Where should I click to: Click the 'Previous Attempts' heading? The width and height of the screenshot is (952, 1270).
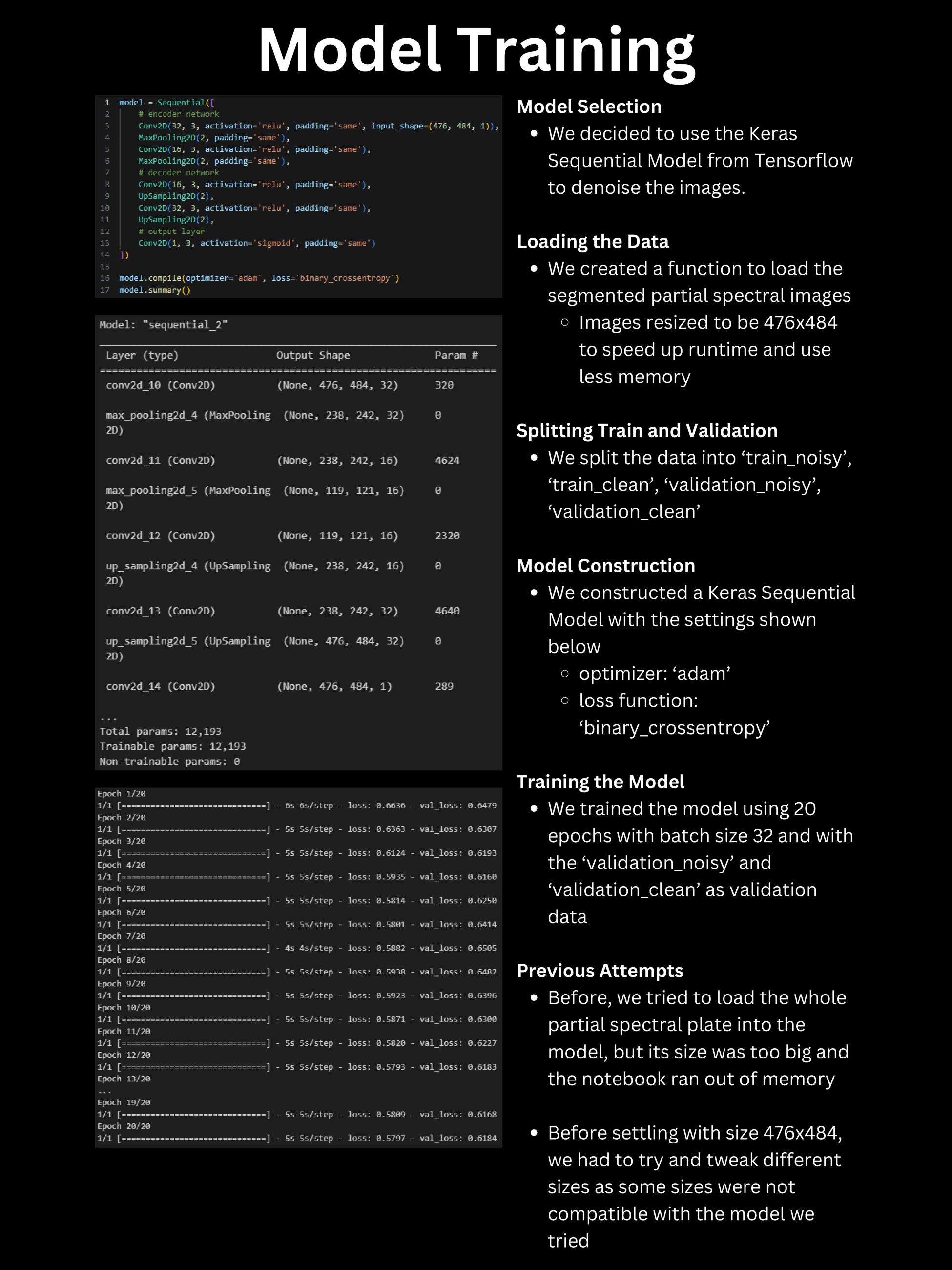(x=600, y=970)
